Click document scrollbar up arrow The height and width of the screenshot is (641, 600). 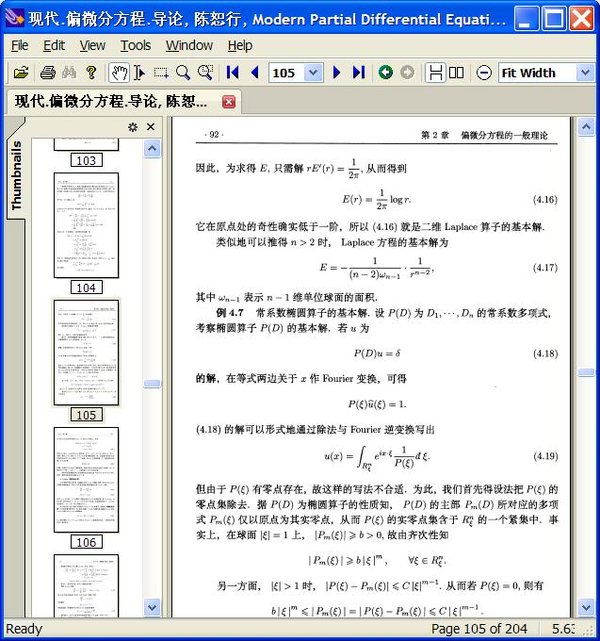tap(586, 127)
